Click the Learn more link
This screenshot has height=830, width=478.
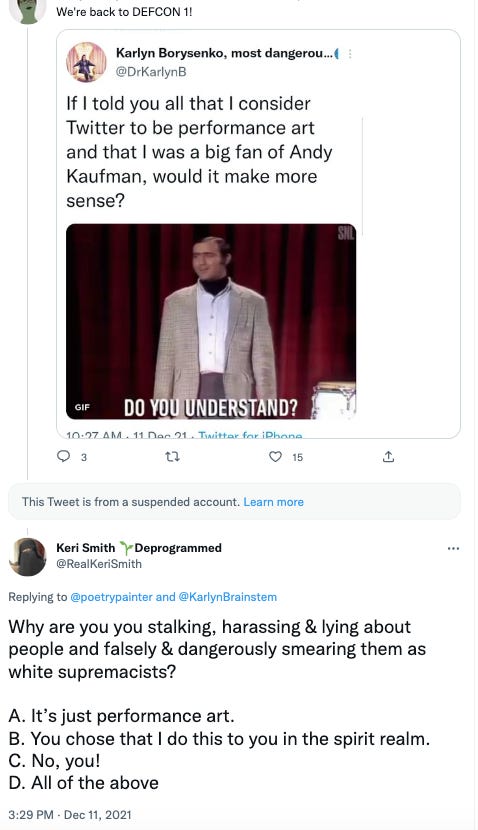click(274, 502)
